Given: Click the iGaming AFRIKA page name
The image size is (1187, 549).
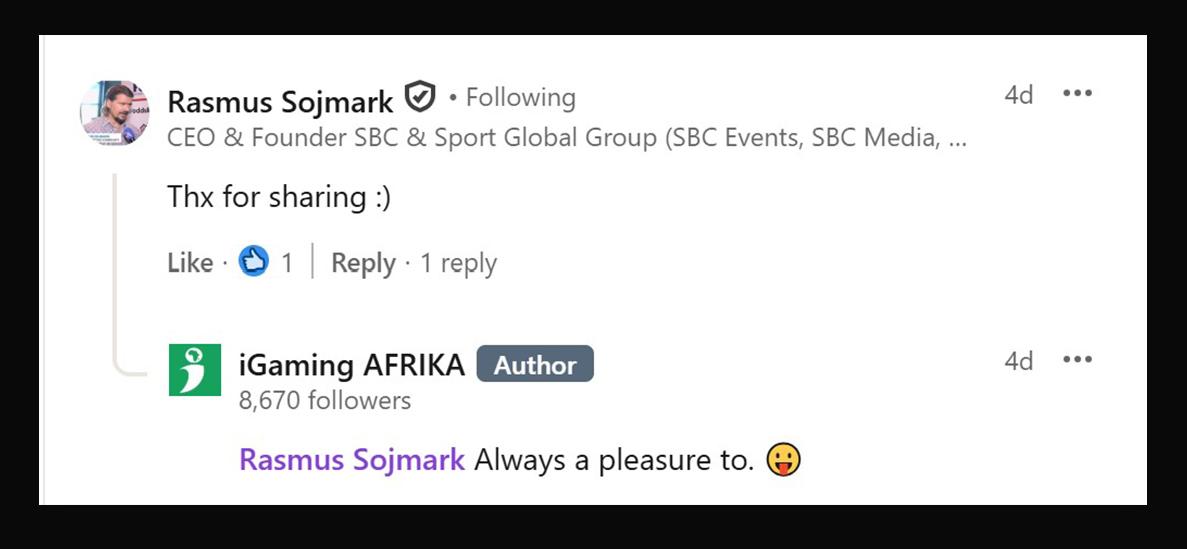Looking at the screenshot, I should pos(352,365).
